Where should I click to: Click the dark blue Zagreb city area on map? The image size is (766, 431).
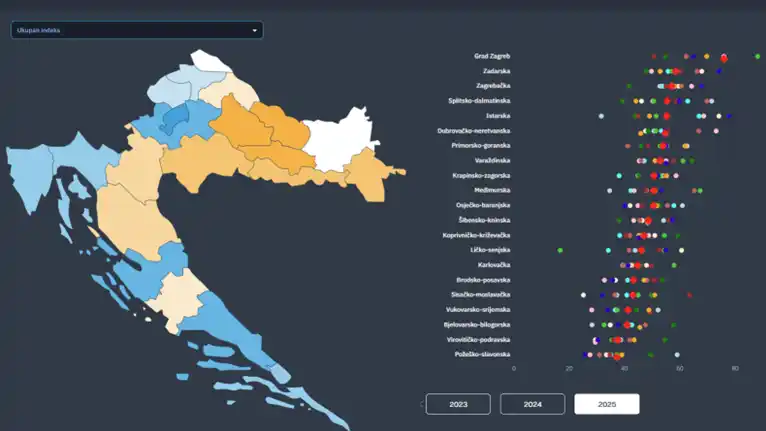pos(174,118)
